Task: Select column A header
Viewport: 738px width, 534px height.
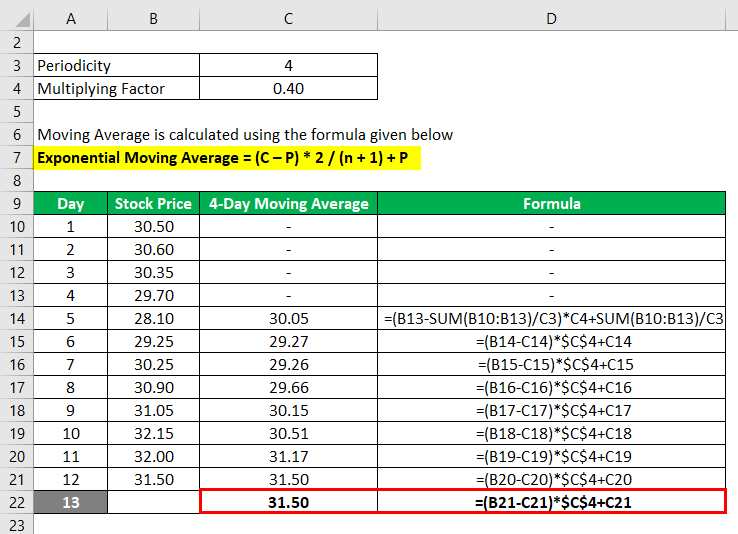Action: pos(71,19)
